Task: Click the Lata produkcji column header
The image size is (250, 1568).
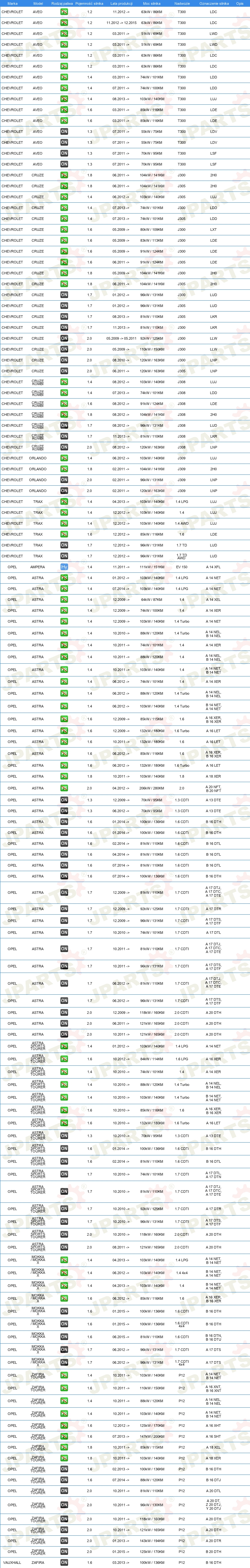Action: point(121,3)
